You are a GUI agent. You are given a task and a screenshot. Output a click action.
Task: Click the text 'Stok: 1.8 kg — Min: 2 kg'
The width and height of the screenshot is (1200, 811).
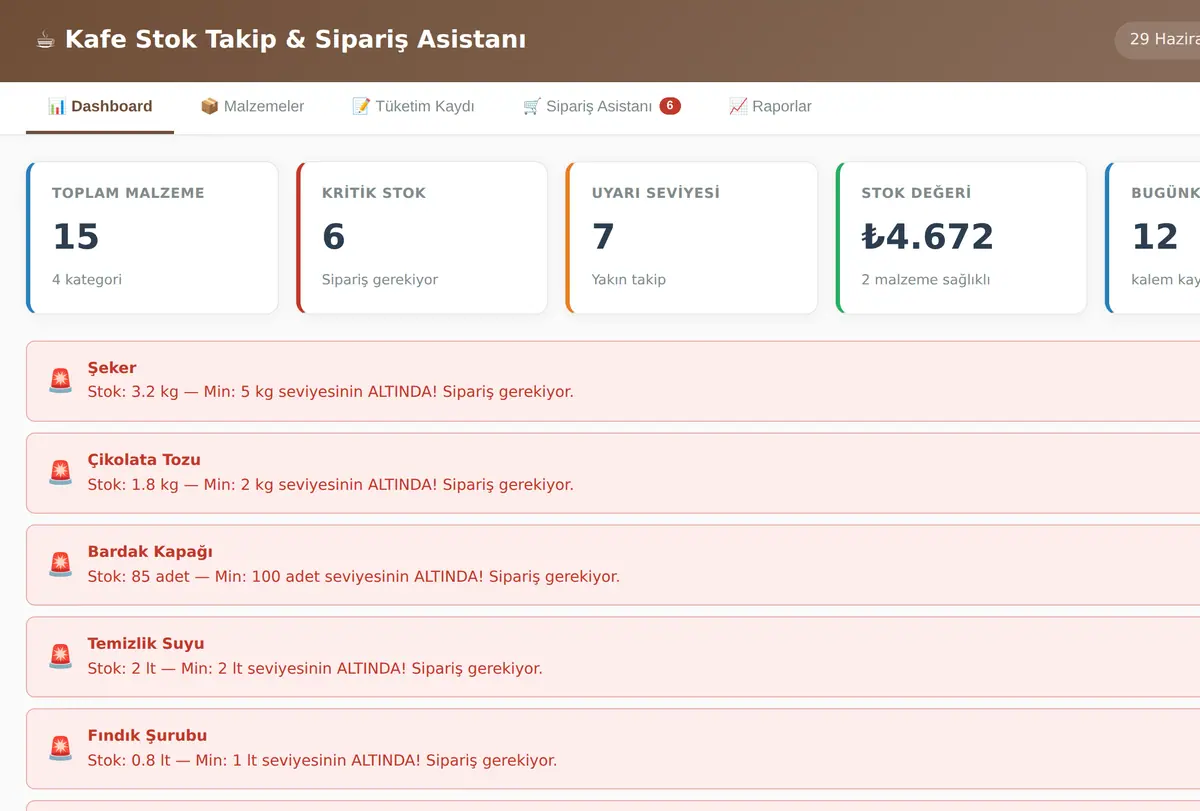tap(181, 485)
